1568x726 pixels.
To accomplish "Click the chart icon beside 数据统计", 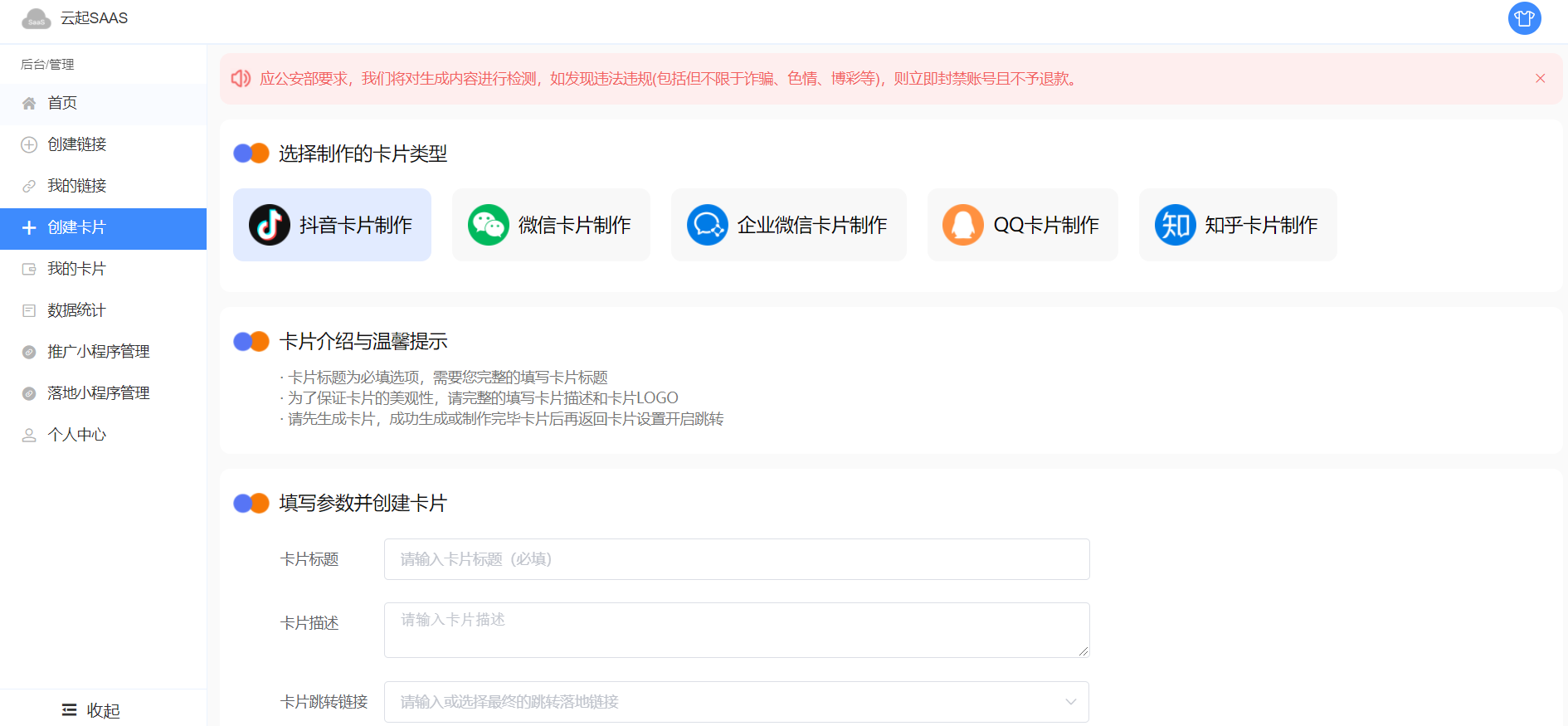I will click(x=29, y=310).
